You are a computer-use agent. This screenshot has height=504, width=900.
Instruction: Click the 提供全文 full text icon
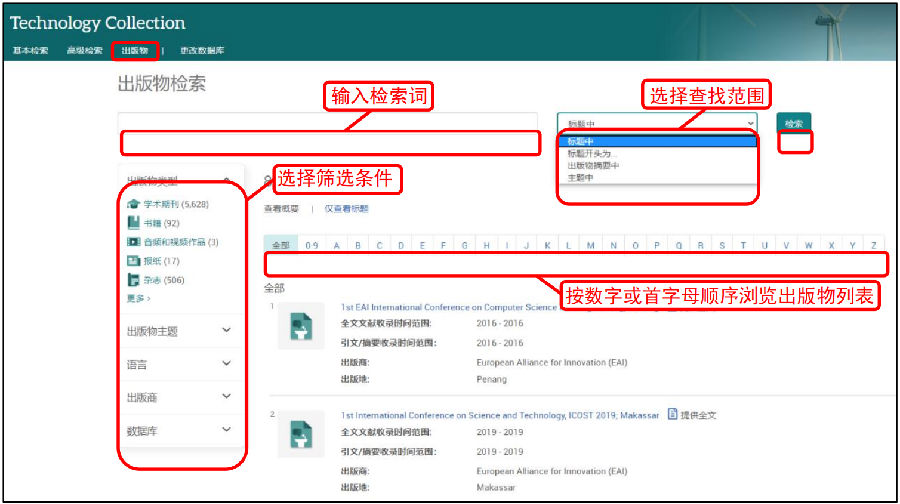pyautogui.click(x=673, y=414)
